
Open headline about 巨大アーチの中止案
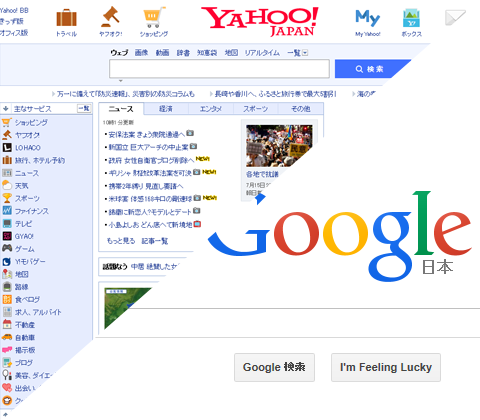pyautogui.click(x=148, y=147)
